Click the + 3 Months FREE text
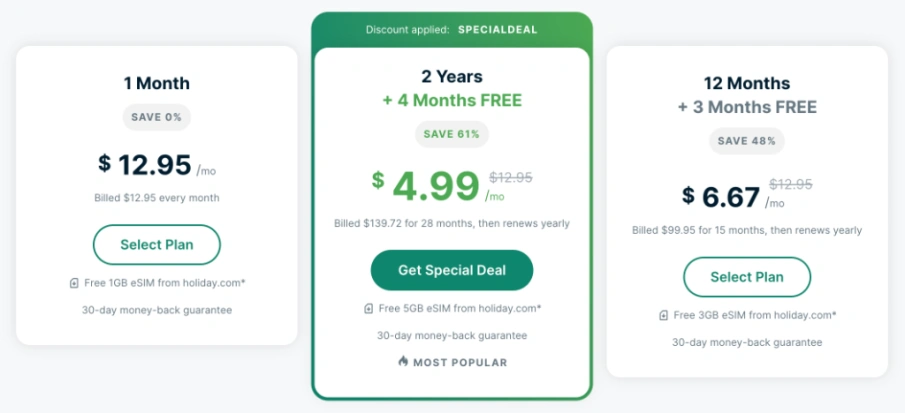 point(747,107)
